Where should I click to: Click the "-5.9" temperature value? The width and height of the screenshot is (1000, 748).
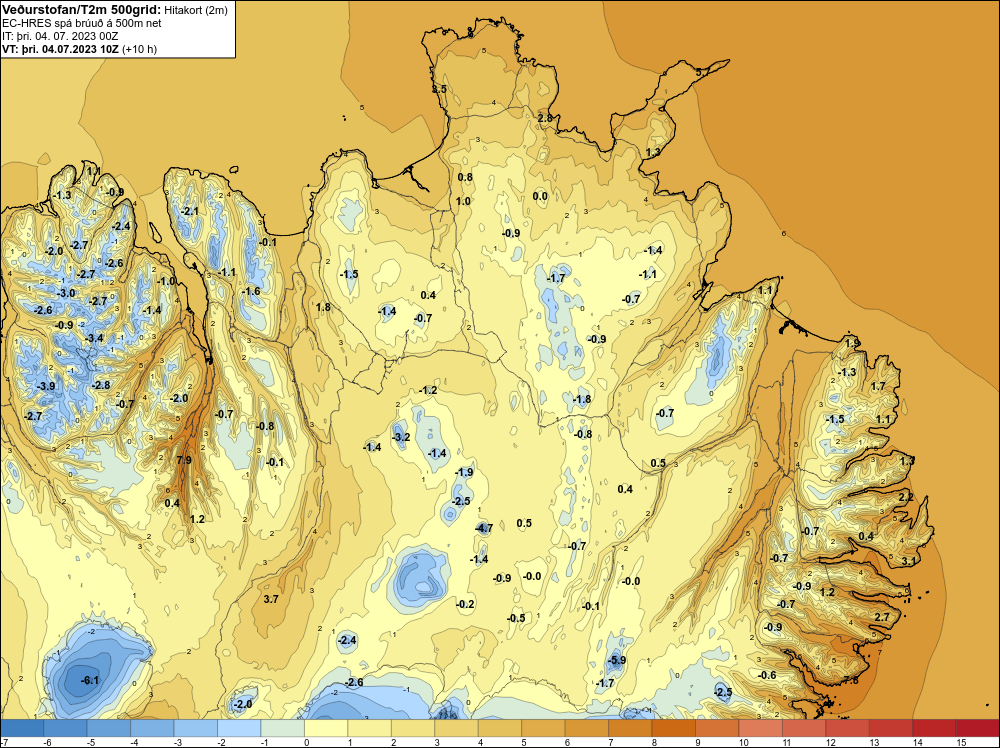tap(617, 660)
